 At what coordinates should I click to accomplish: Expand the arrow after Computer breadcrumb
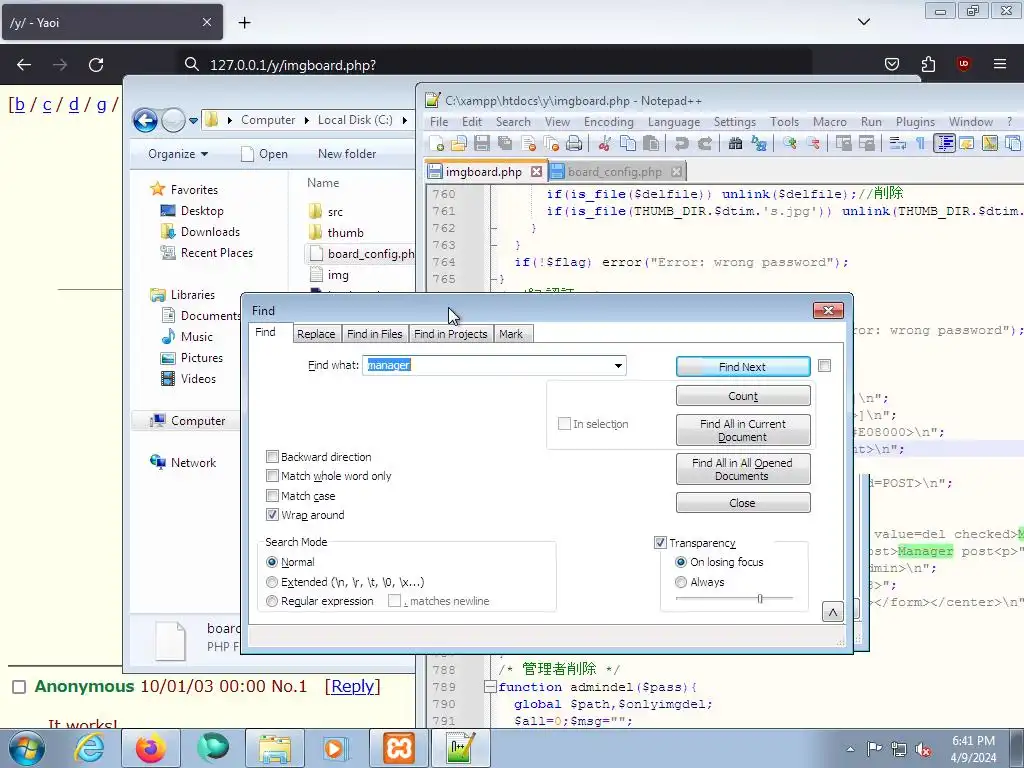point(306,120)
